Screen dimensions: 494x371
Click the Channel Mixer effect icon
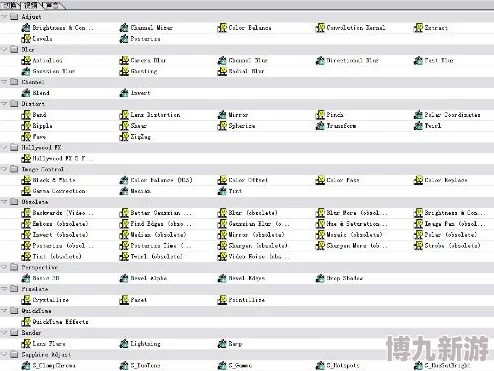point(124,28)
